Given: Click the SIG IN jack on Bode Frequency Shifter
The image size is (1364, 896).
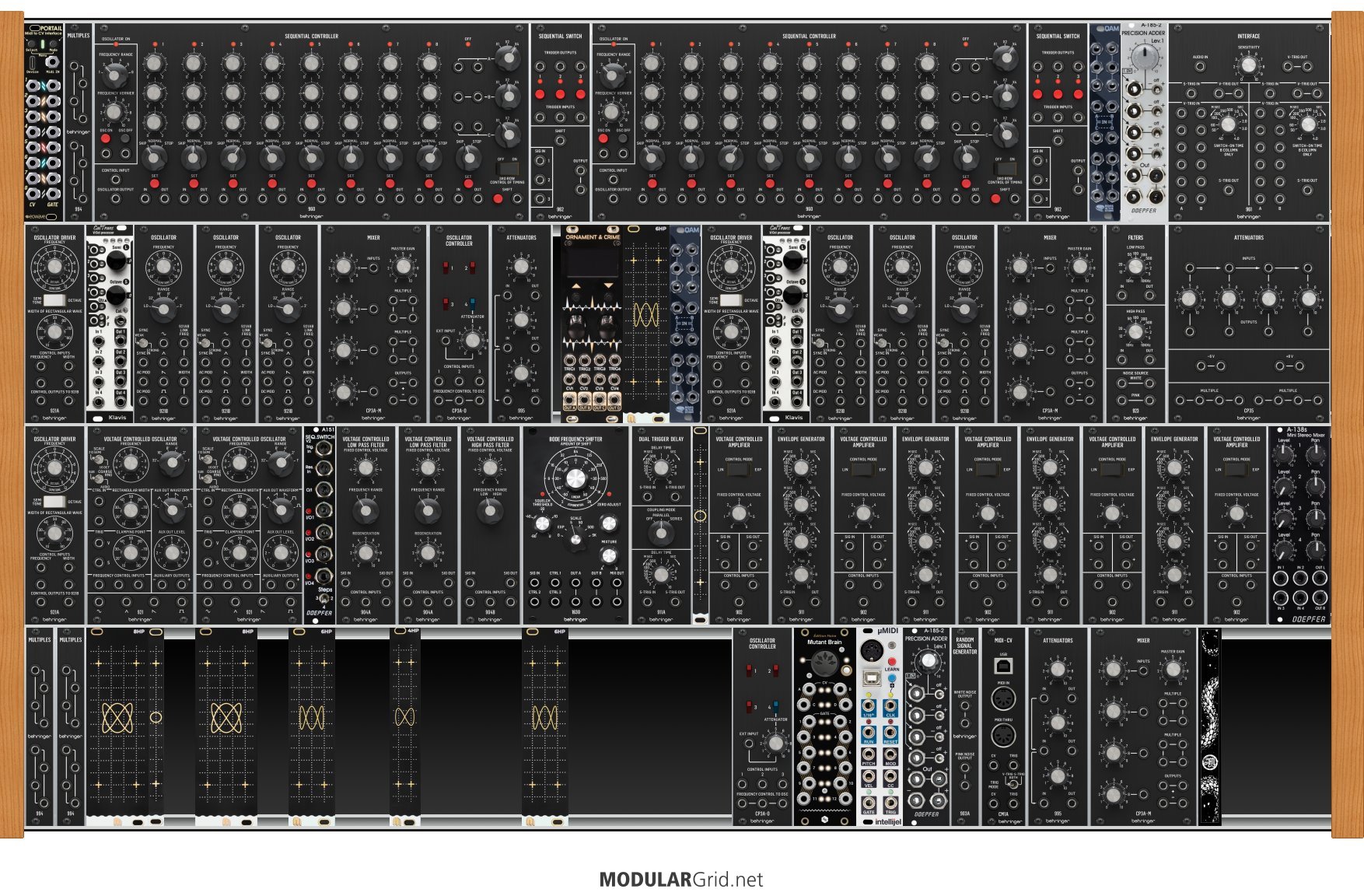Looking at the screenshot, I should coord(535,582).
